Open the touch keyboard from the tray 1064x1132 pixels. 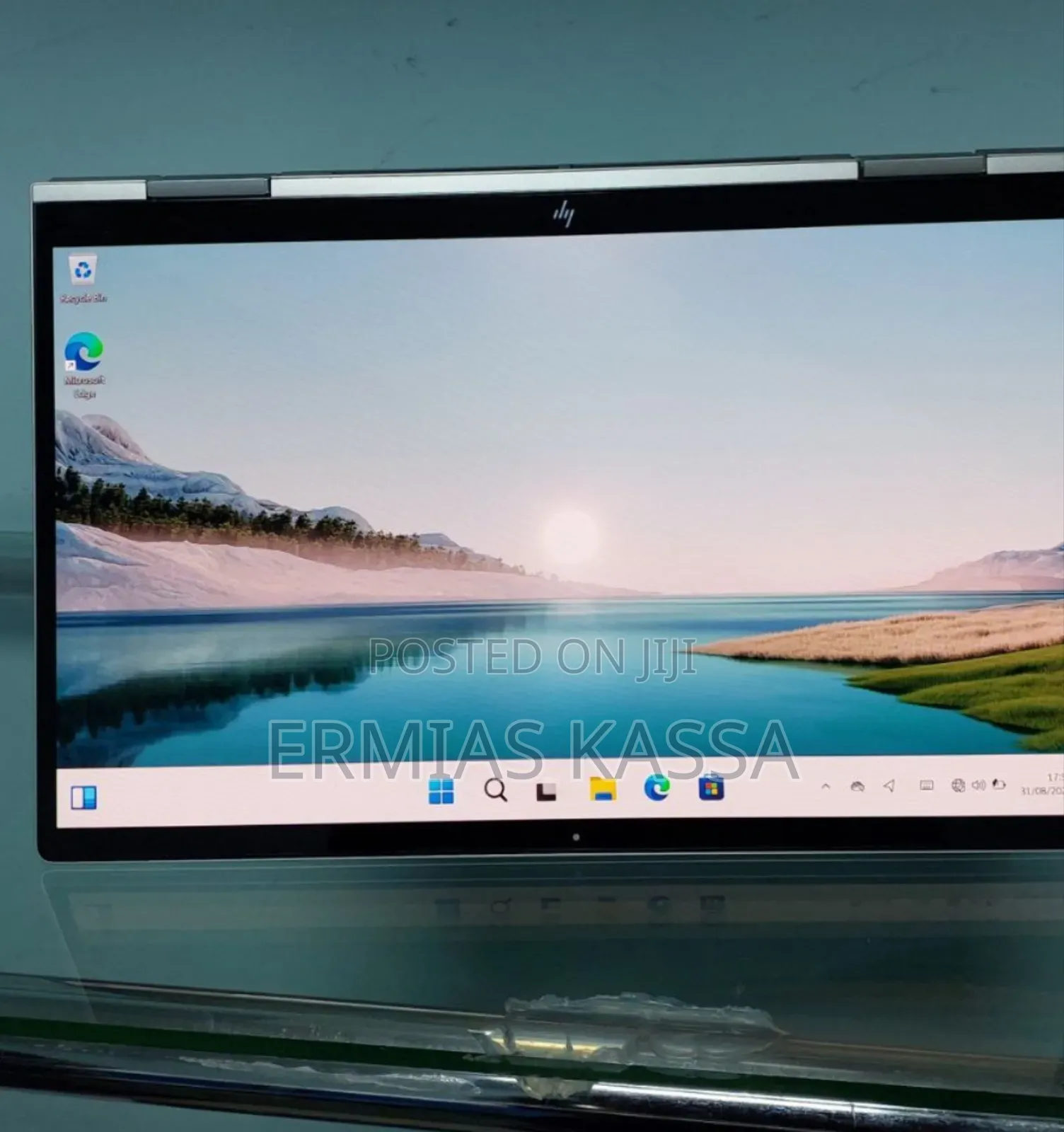pos(926,785)
